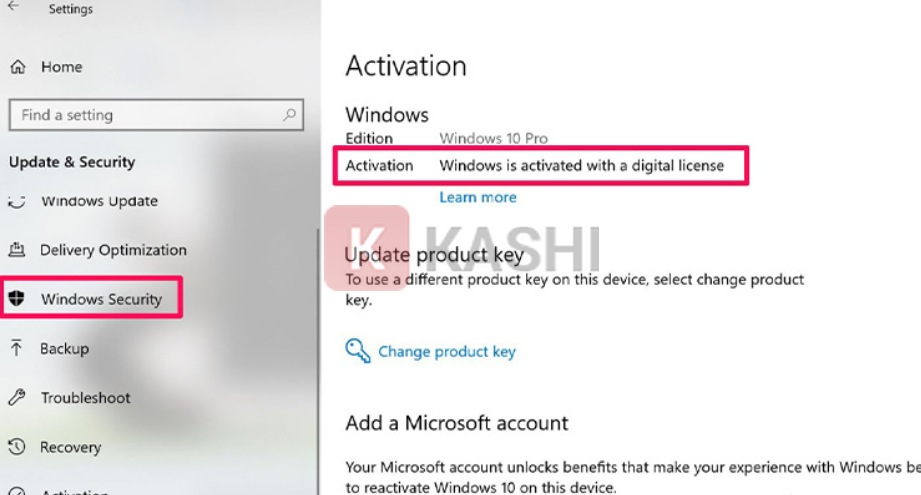Click the Windows Security shield icon
Viewport: 921px width, 495px height.
[16, 298]
